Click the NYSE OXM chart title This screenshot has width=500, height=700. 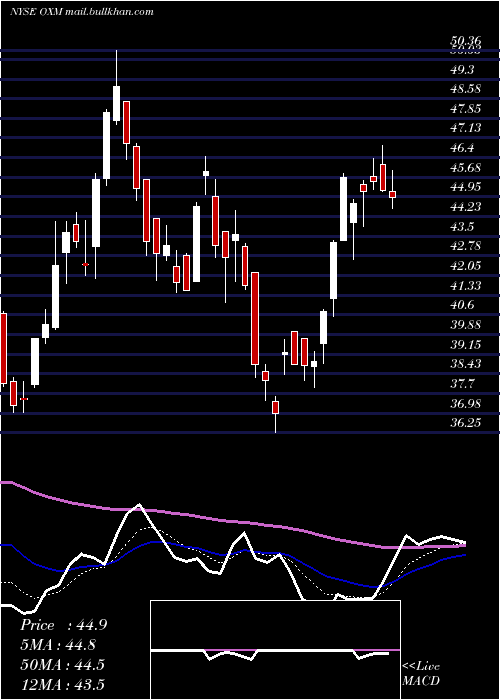click(x=82, y=12)
